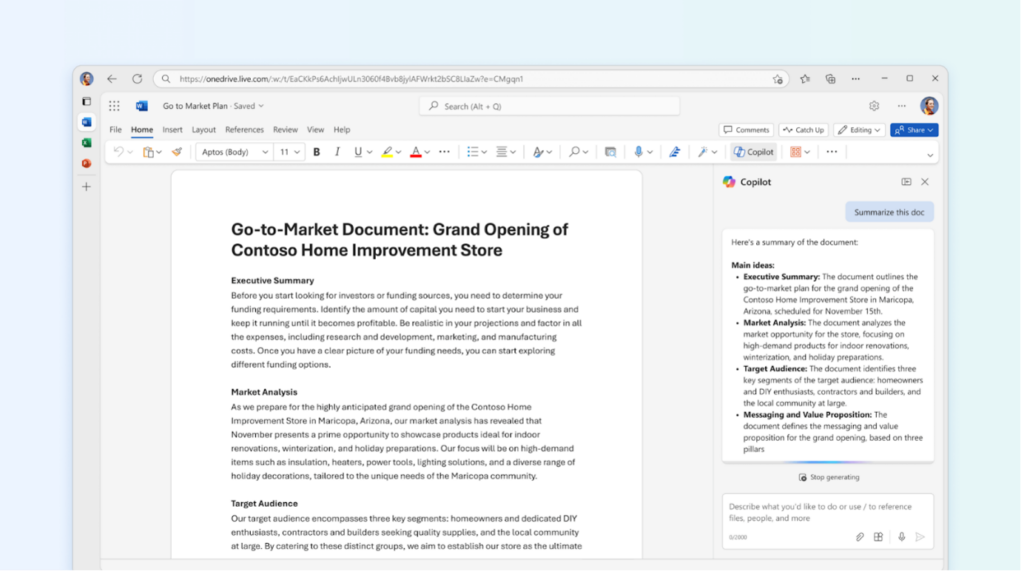This screenshot has width=1024, height=574.
Task: Click the Dictate microphone in the ribbon
Action: (x=638, y=152)
